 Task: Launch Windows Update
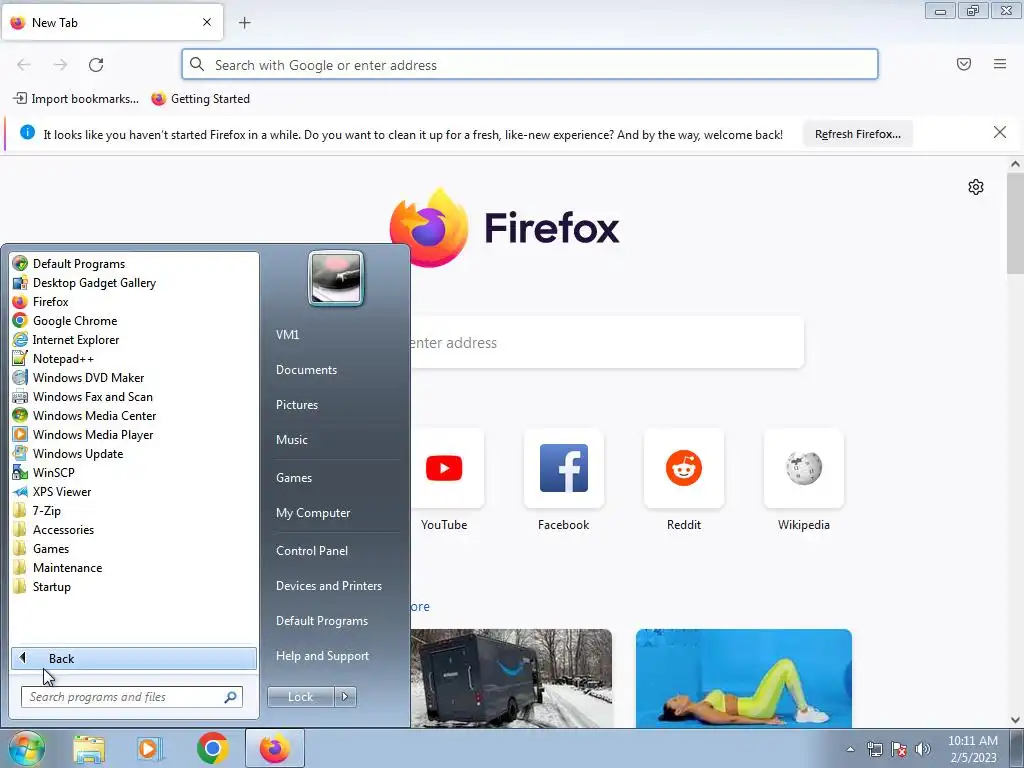tap(134, 453)
